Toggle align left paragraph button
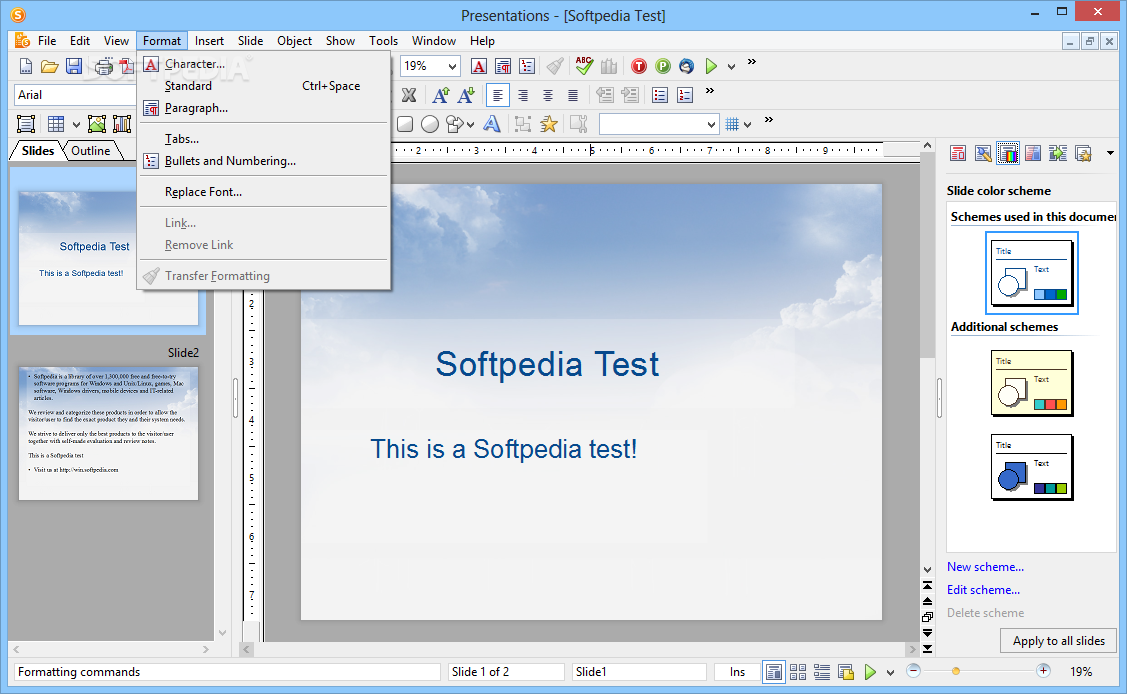The image size is (1127, 694). point(497,95)
